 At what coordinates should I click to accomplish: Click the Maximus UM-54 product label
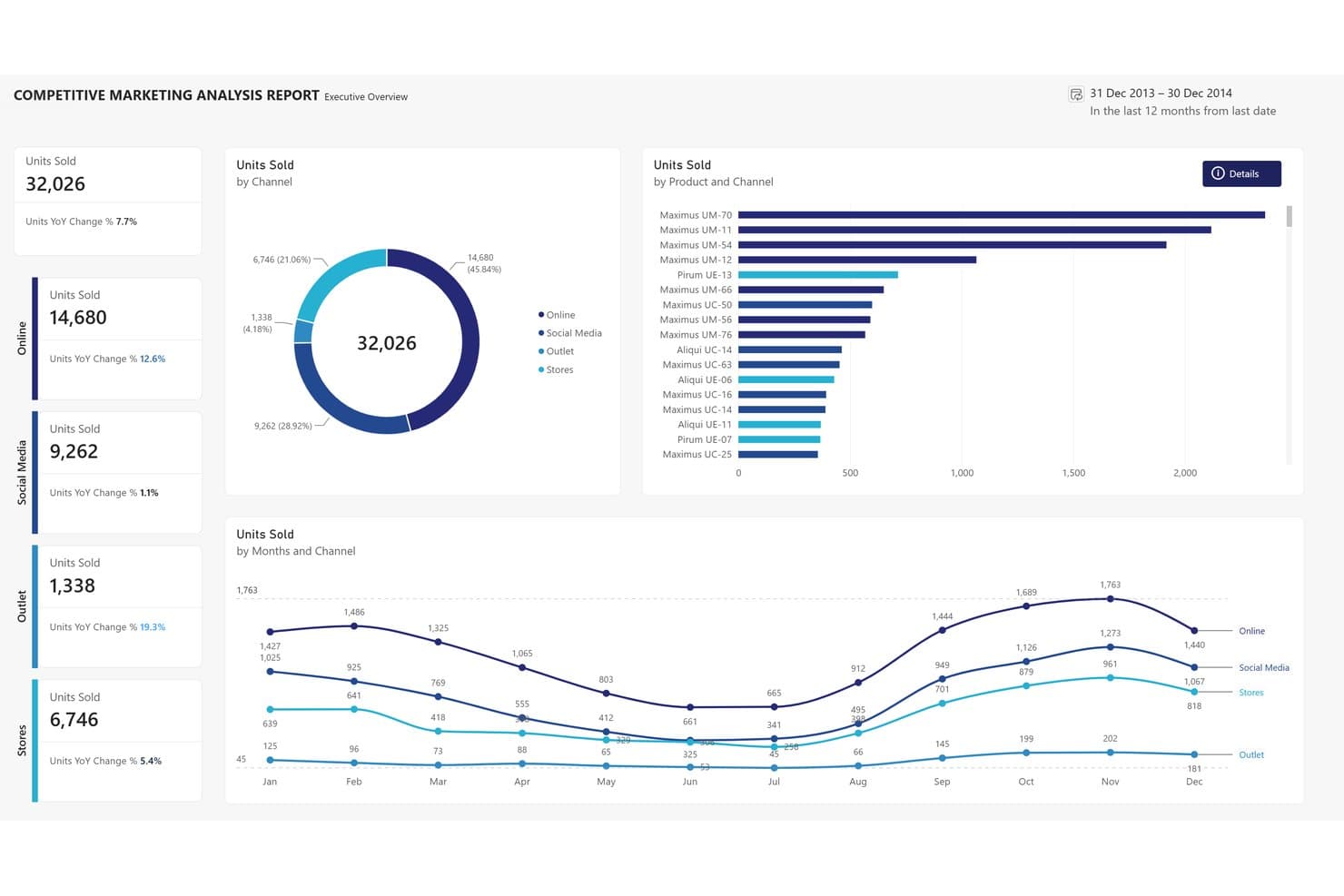tap(696, 245)
